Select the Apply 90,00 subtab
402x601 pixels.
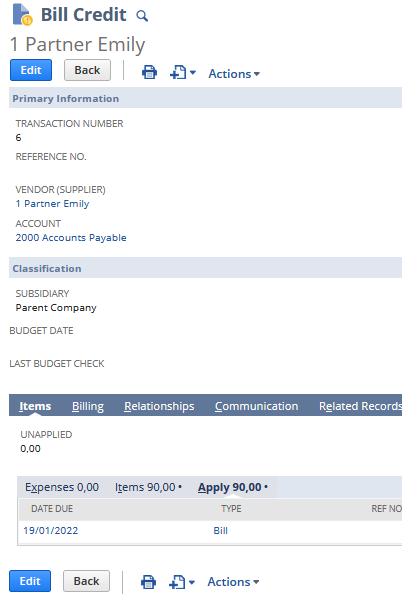233,487
